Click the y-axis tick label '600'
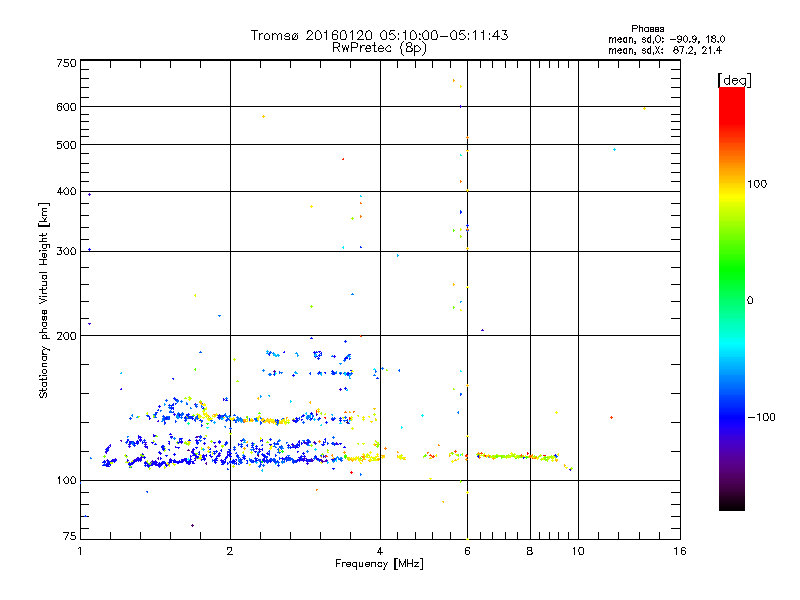Screen dimensions: 800x600 66,107
